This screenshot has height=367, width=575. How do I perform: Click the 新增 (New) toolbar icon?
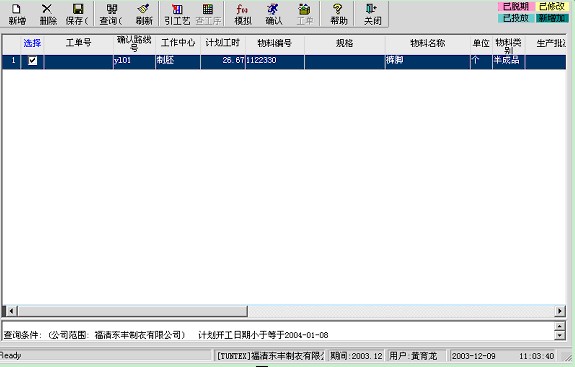point(17,15)
